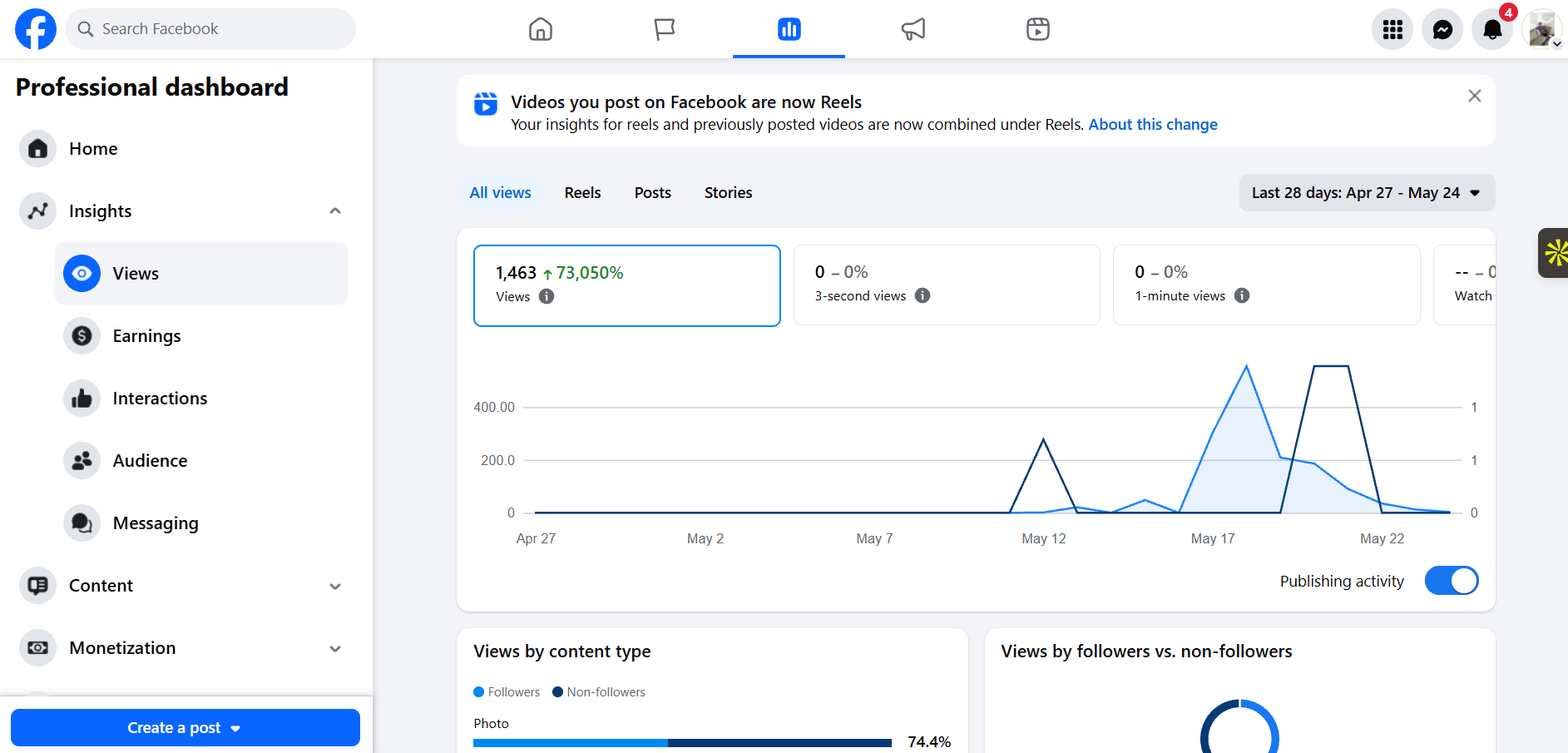Select the Views eye icon
This screenshot has width=1568, height=753.
(82, 274)
